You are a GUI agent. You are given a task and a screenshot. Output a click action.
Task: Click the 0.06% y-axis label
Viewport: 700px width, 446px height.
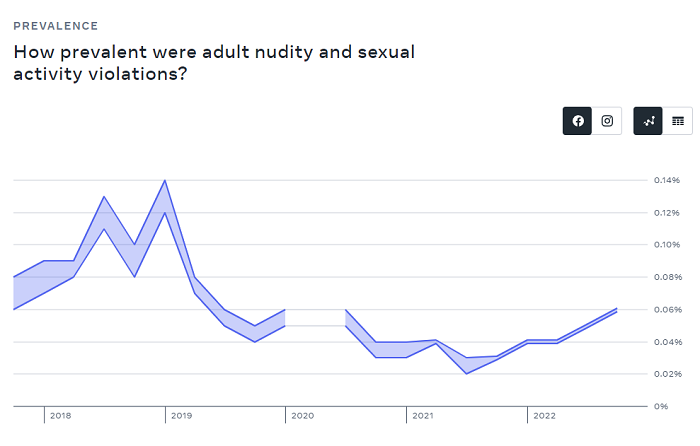click(x=668, y=309)
